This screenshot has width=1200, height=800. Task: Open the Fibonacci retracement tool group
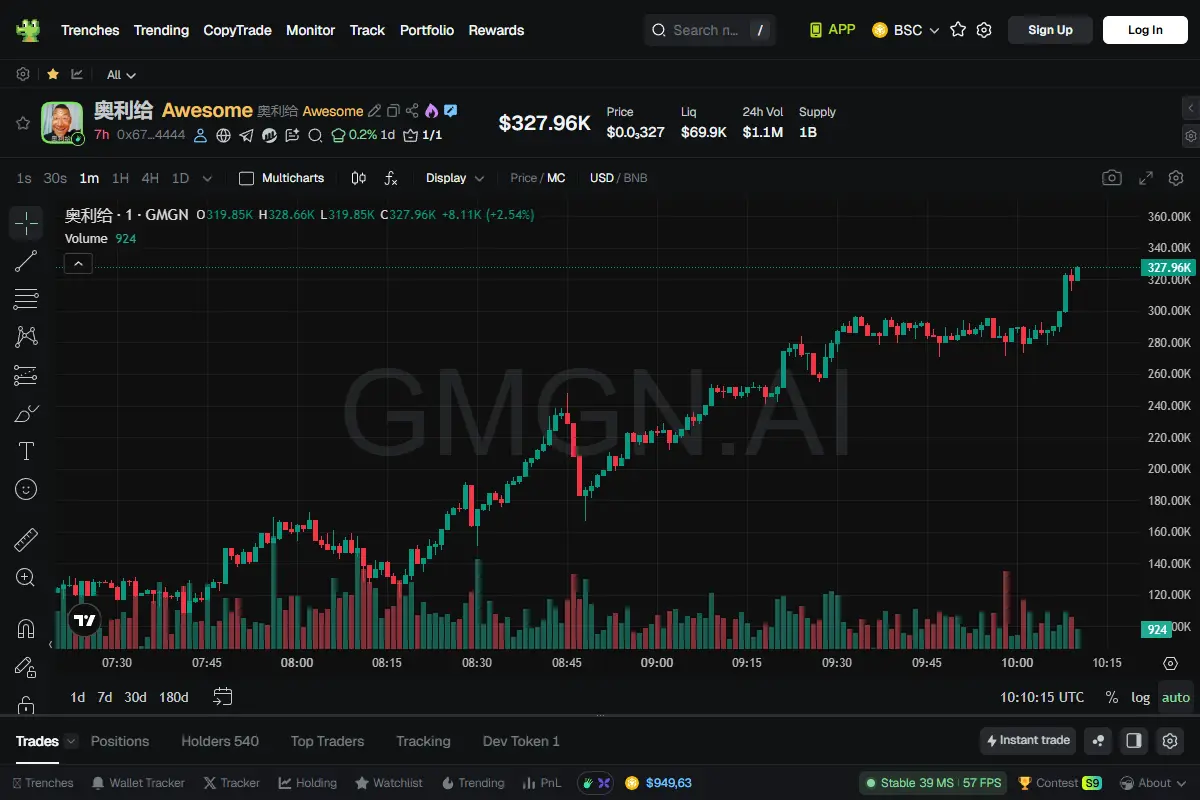coord(26,299)
